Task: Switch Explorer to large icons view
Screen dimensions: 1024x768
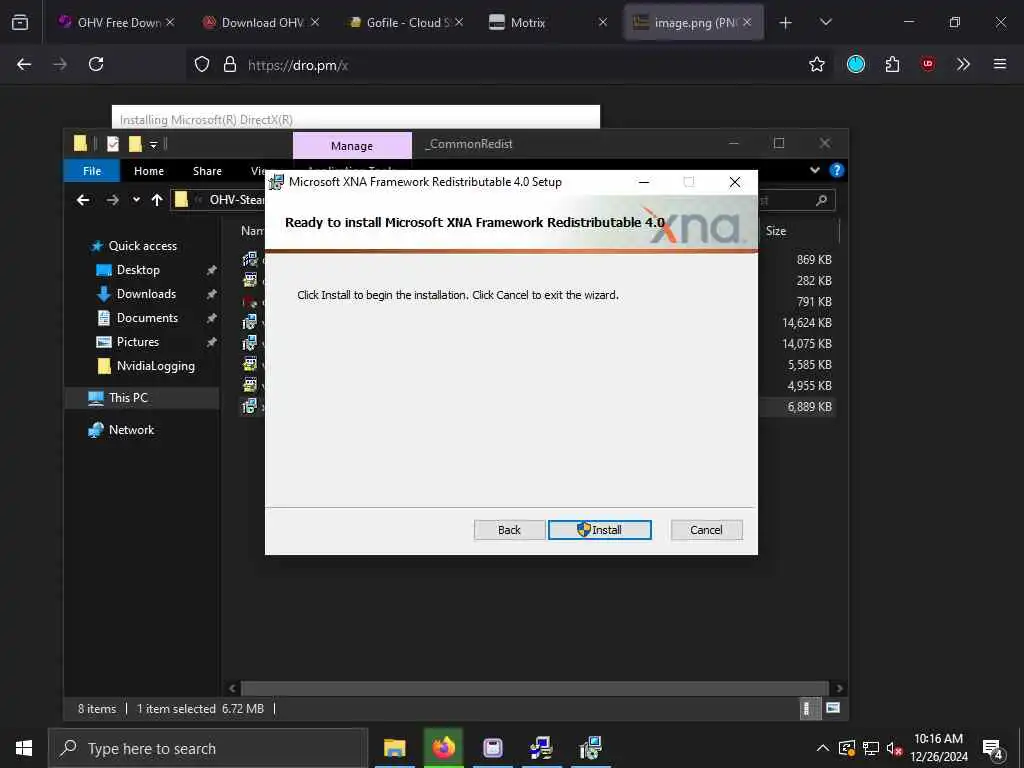Action: 833,708
